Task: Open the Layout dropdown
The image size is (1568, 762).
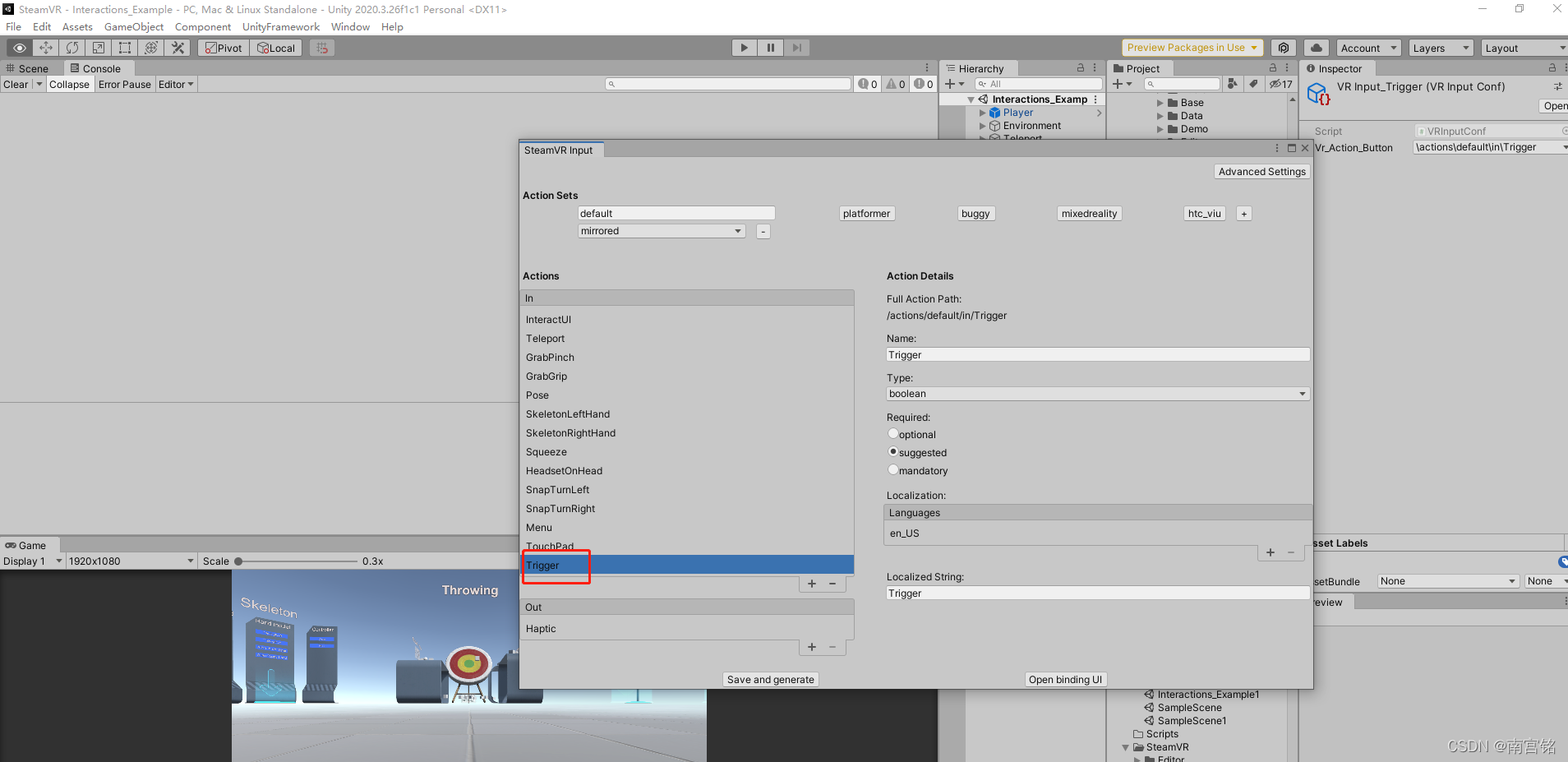Action: 1524,48
